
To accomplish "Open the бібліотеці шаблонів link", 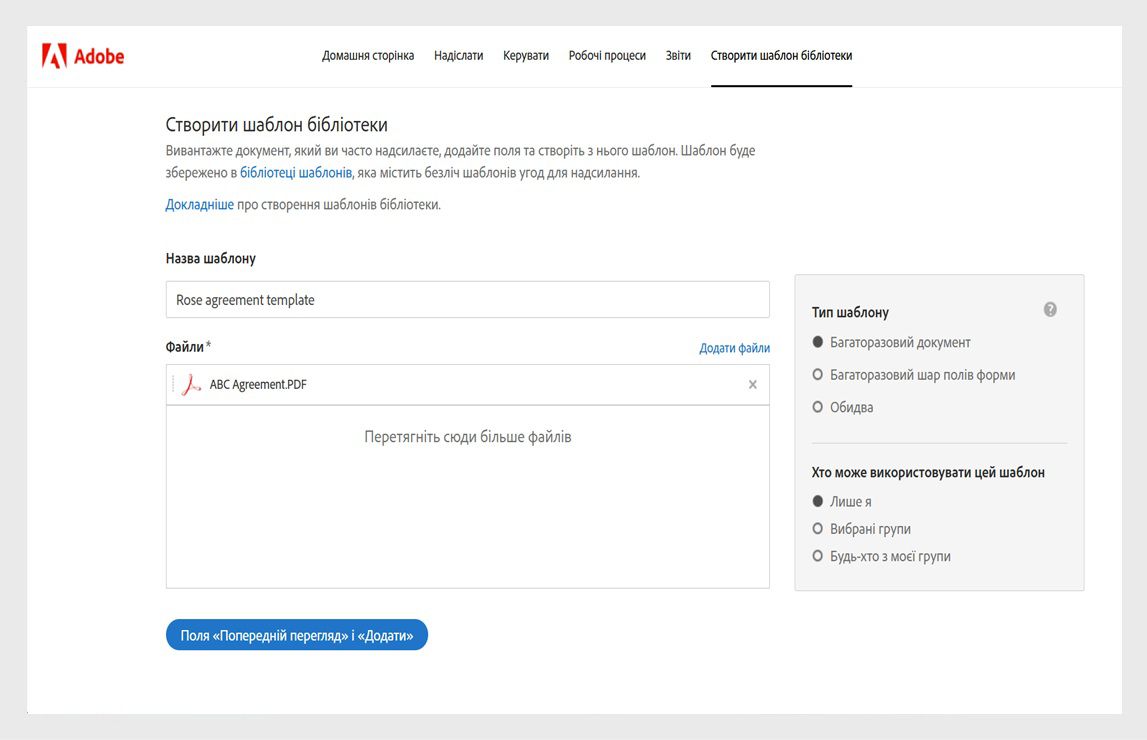I will [x=295, y=172].
